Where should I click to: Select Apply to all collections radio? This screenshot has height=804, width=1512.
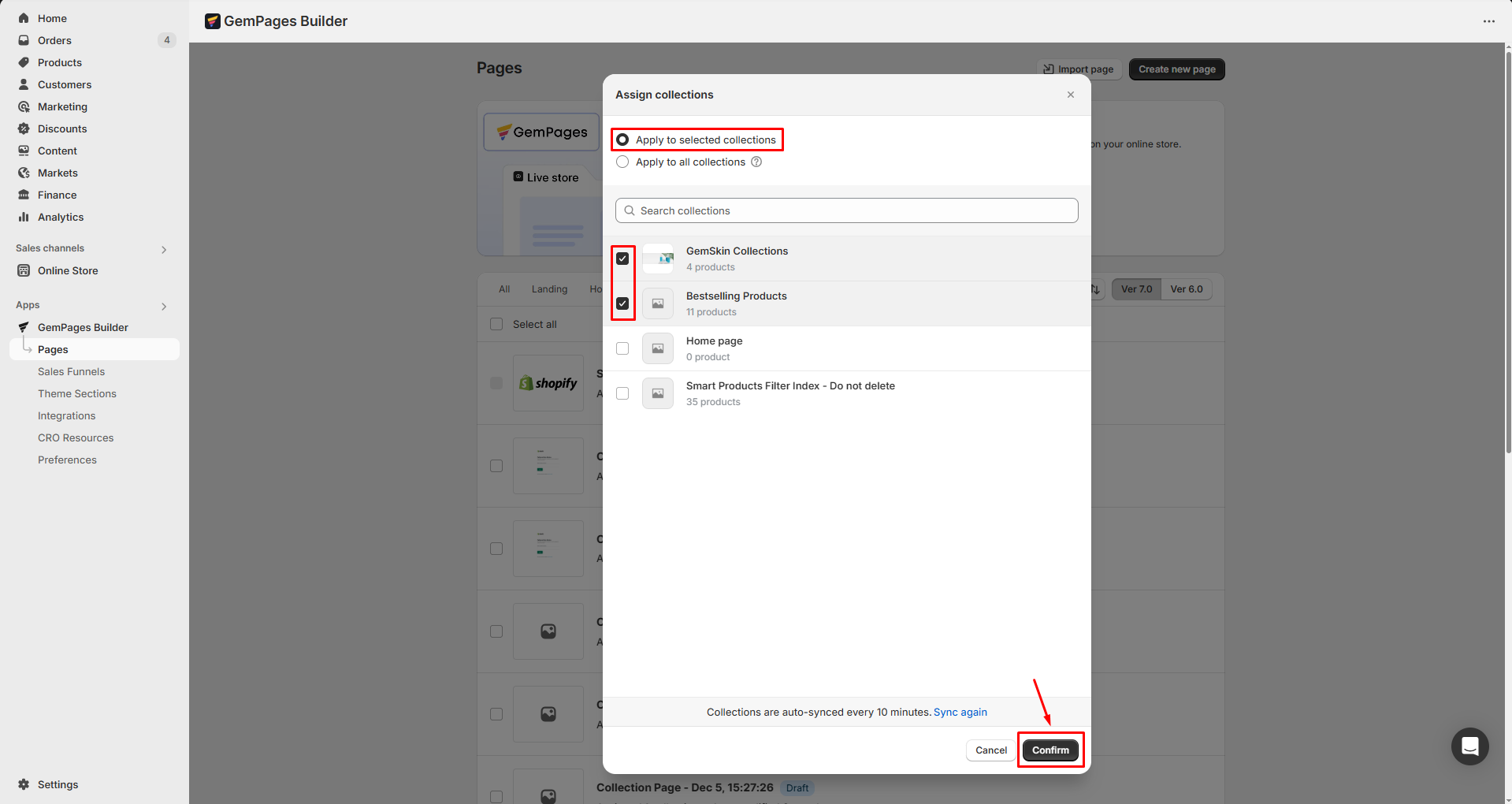tap(622, 162)
